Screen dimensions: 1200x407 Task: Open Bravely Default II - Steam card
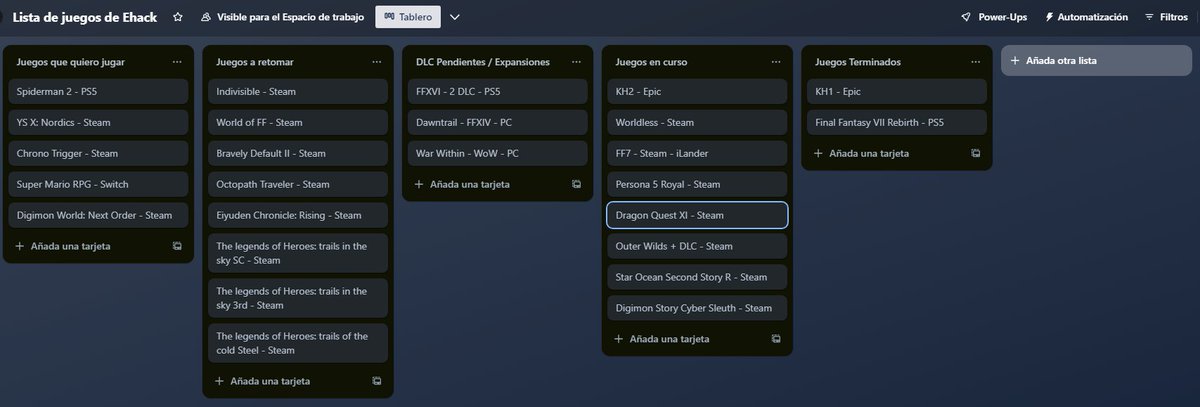pos(298,154)
